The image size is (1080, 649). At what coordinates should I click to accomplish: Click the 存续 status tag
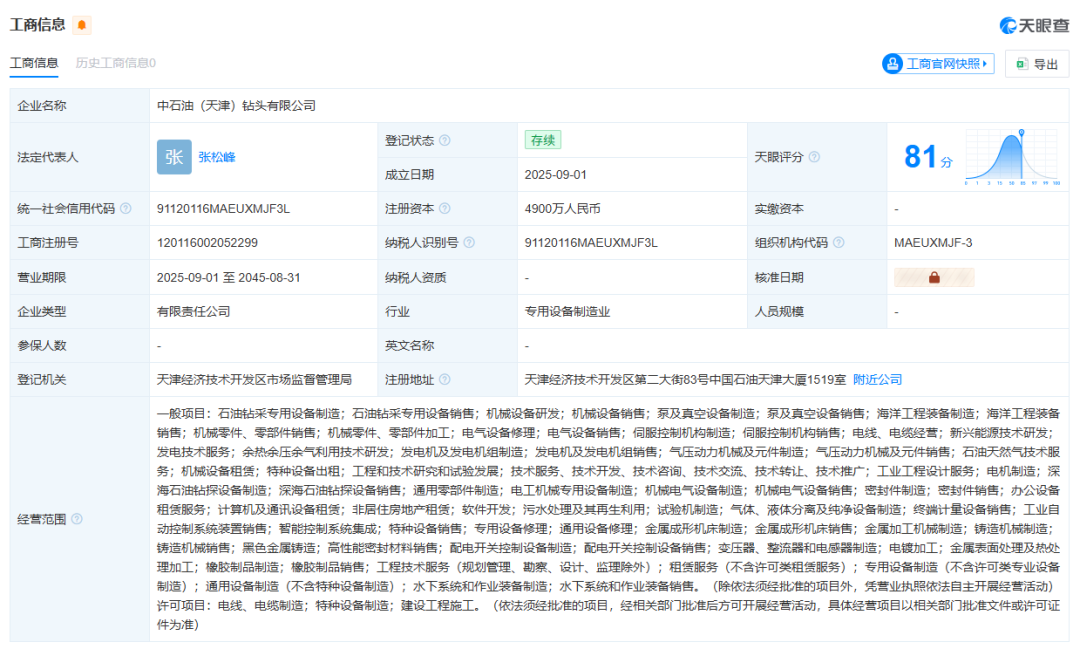coord(543,140)
